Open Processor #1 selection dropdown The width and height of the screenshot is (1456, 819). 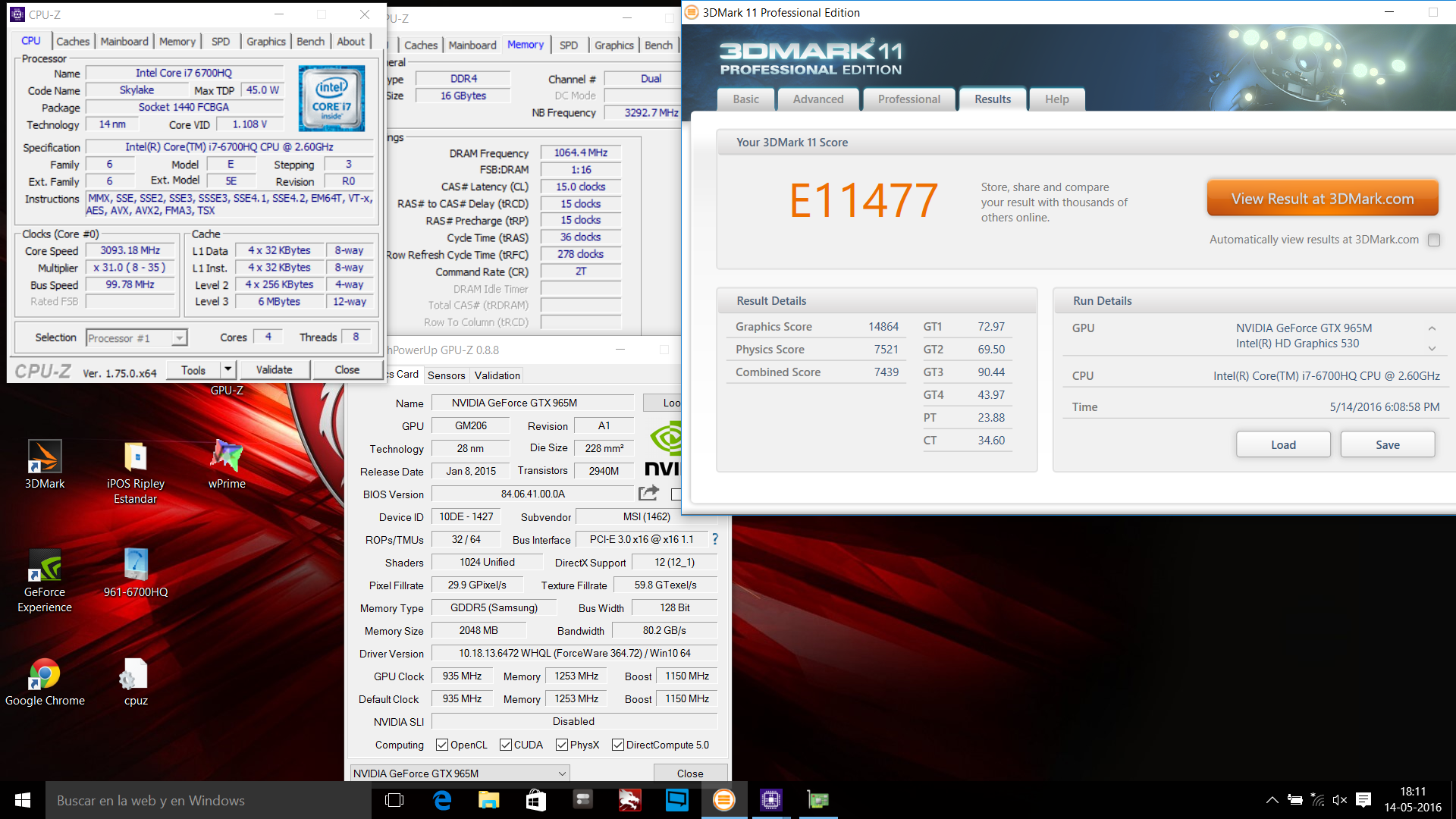tap(137, 338)
